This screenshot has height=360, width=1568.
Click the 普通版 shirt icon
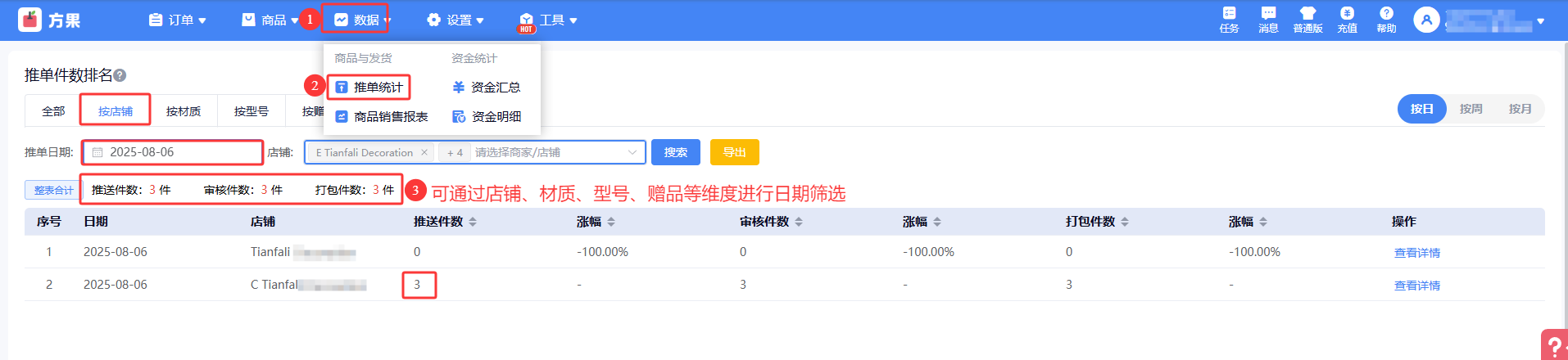click(x=1307, y=13)
